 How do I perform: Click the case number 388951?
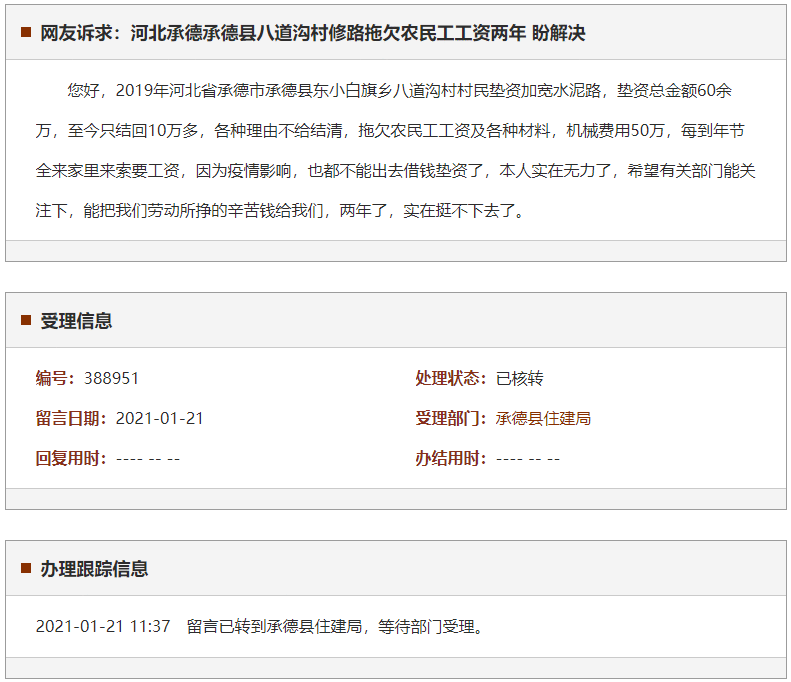click(111, 378)
